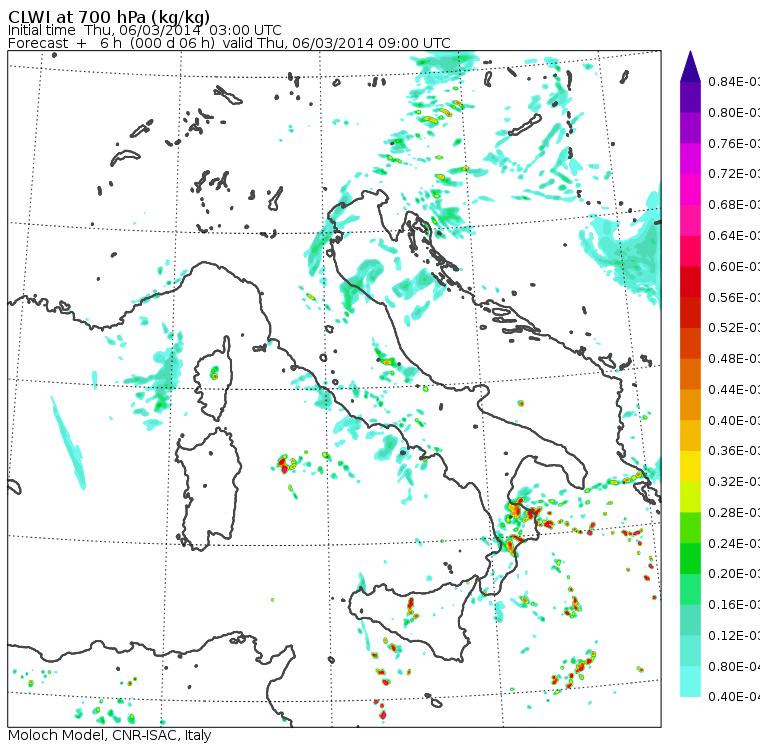Pick the colorbar band between 0.80E-04 and 0.12E-03
Screen dimensions: 760x749
coord(690,651)
